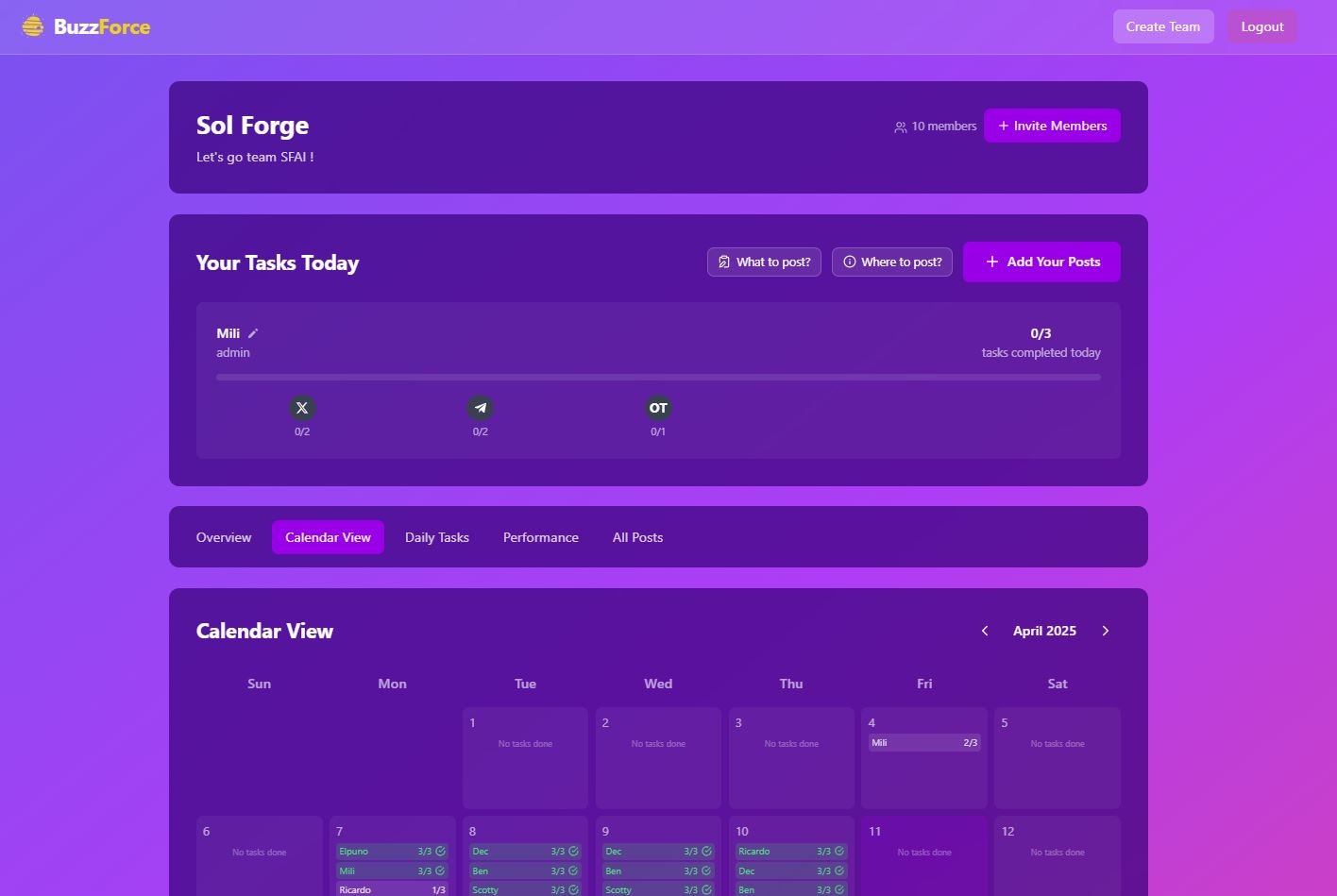Click the plus icon in Add Your Posts
1337x896 pixels.
(x=992, y=262)
